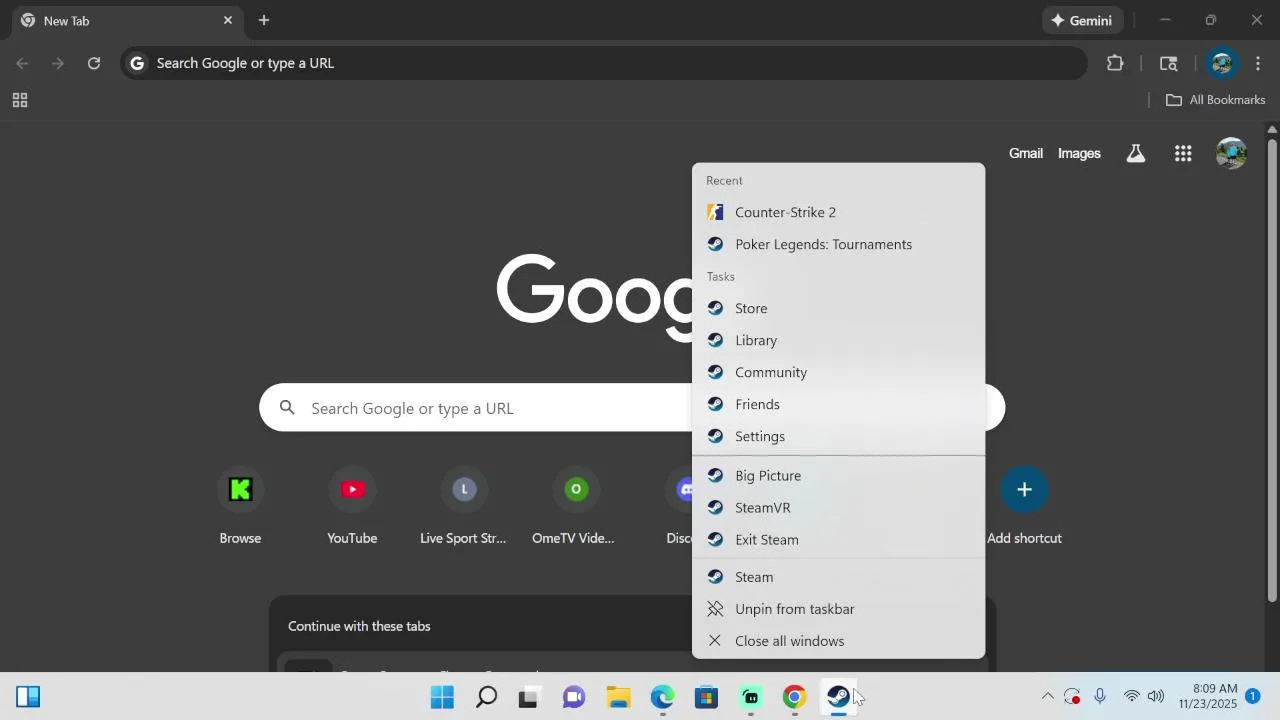
Task: Open the Gemini button in the Chrome title bar
Action: point(1083,20)
